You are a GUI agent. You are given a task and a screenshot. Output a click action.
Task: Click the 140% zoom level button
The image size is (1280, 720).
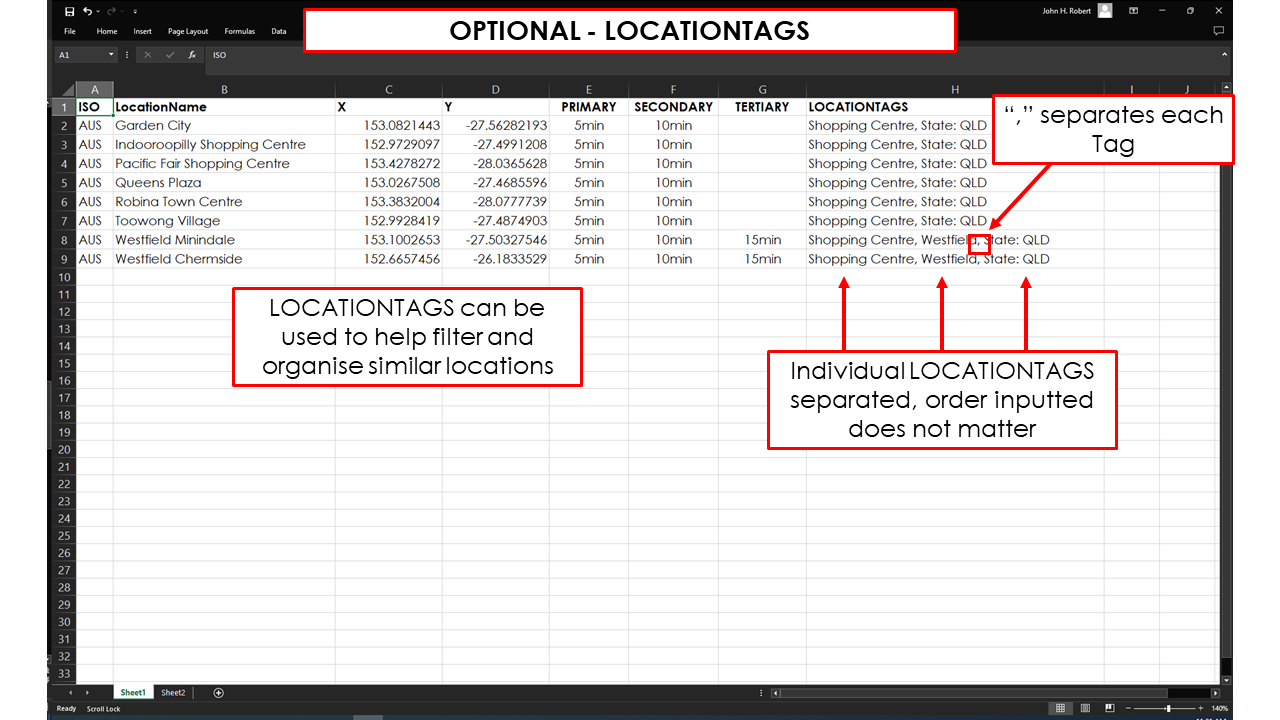pyautogui.click(x=1220, y=708)
